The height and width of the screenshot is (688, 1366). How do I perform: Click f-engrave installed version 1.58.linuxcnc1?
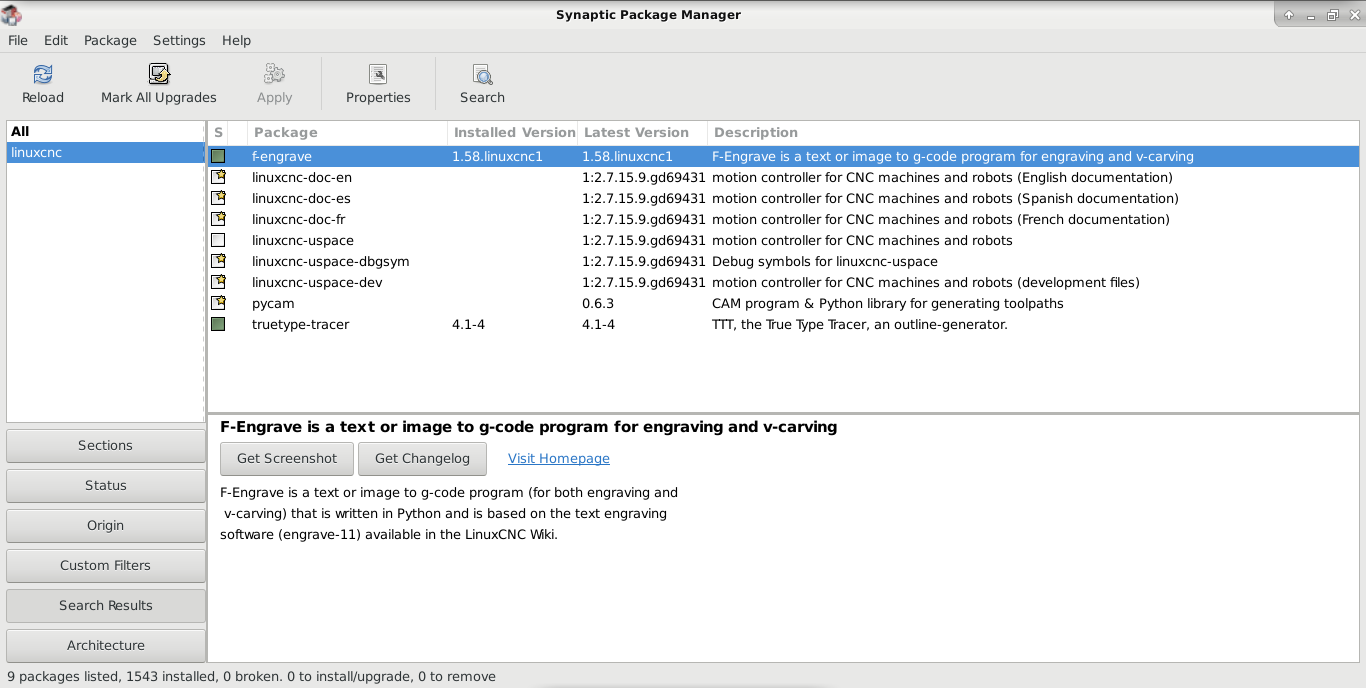(497, 157)
